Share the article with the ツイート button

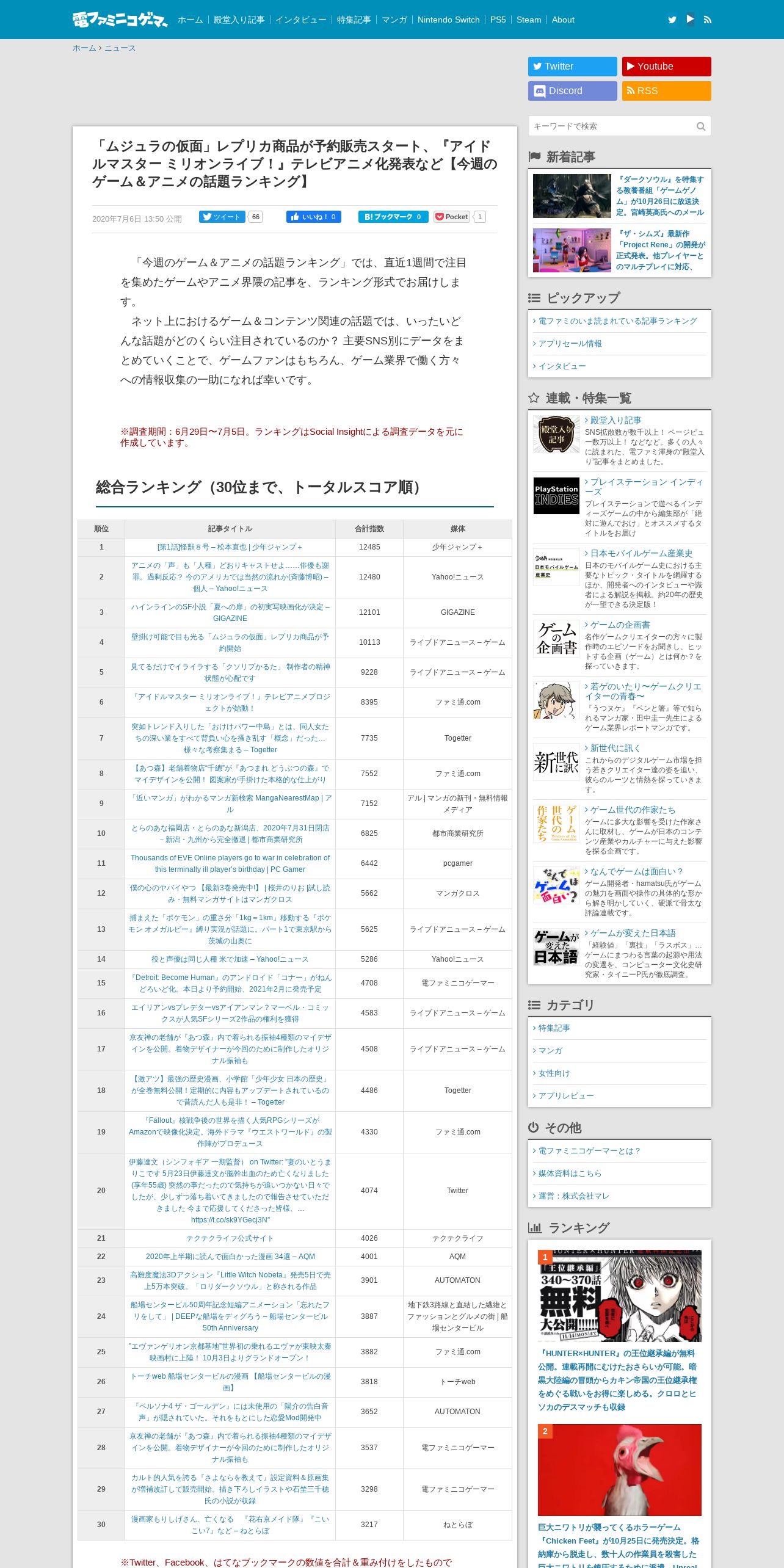222,217
